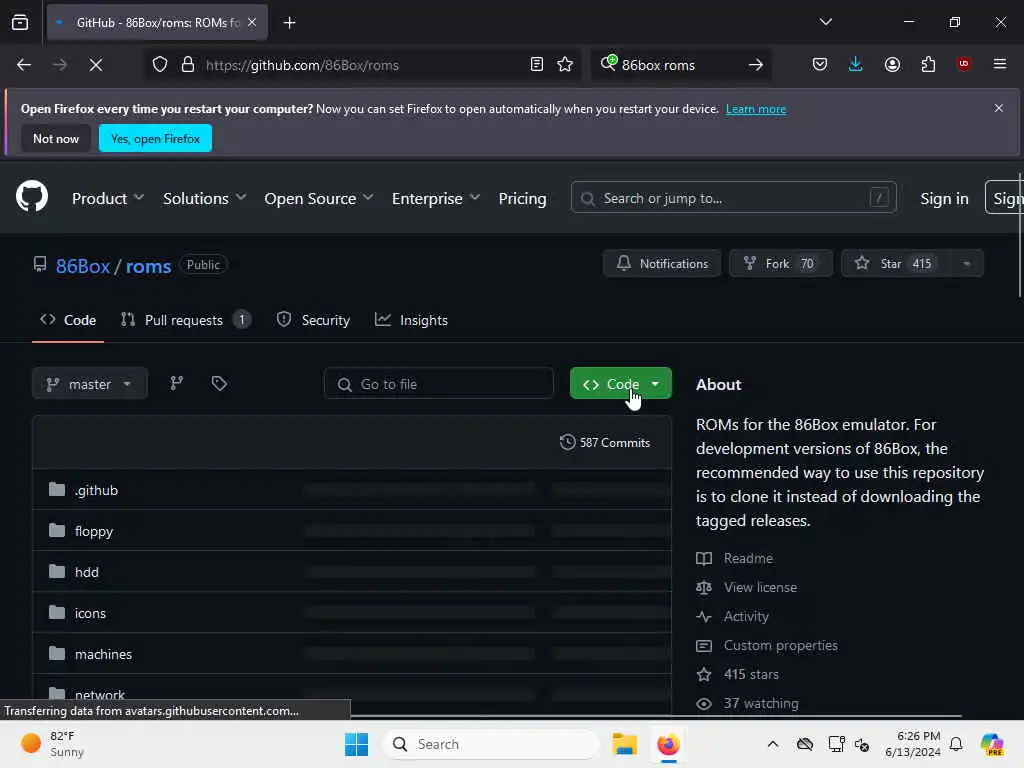The image size is (1024, 768).
Task: Click Yes, open Firefox button
Action: click(x=155, y=138)
